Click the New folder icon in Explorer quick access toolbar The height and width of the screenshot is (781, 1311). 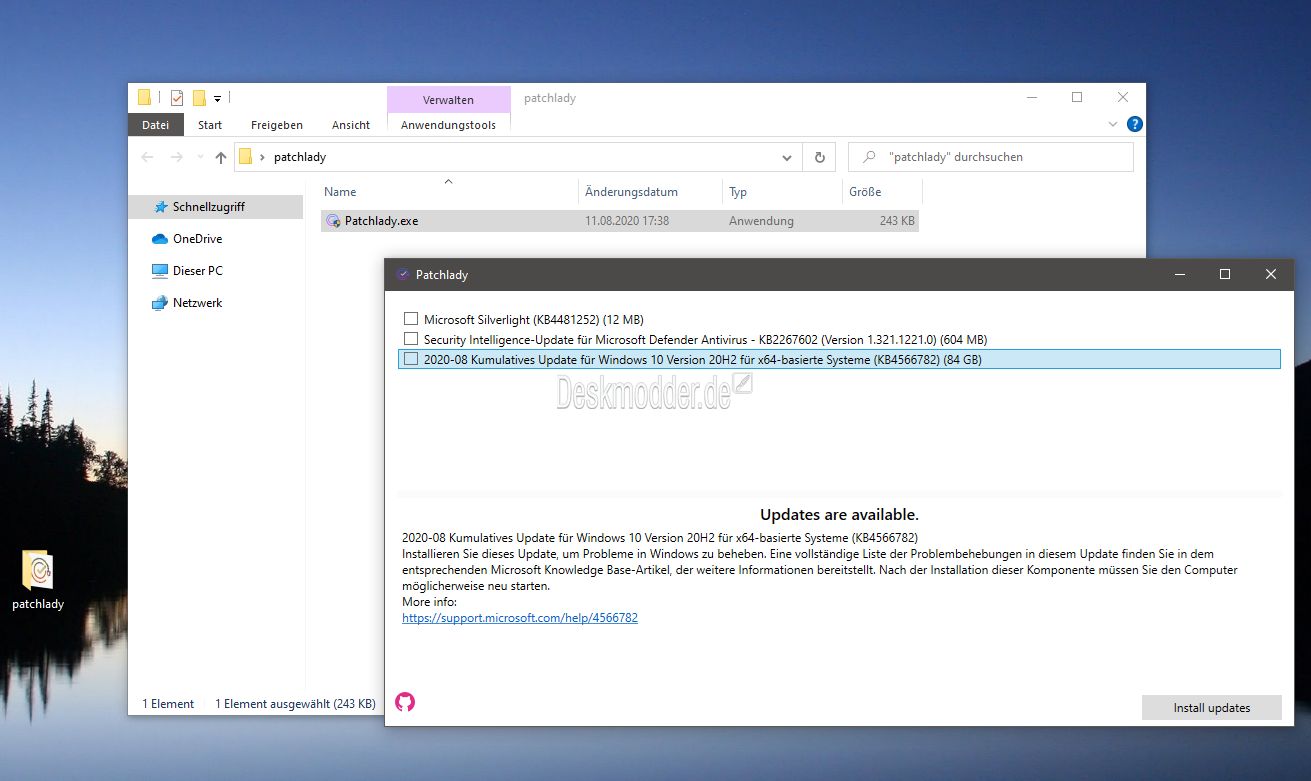pos(199,98)
